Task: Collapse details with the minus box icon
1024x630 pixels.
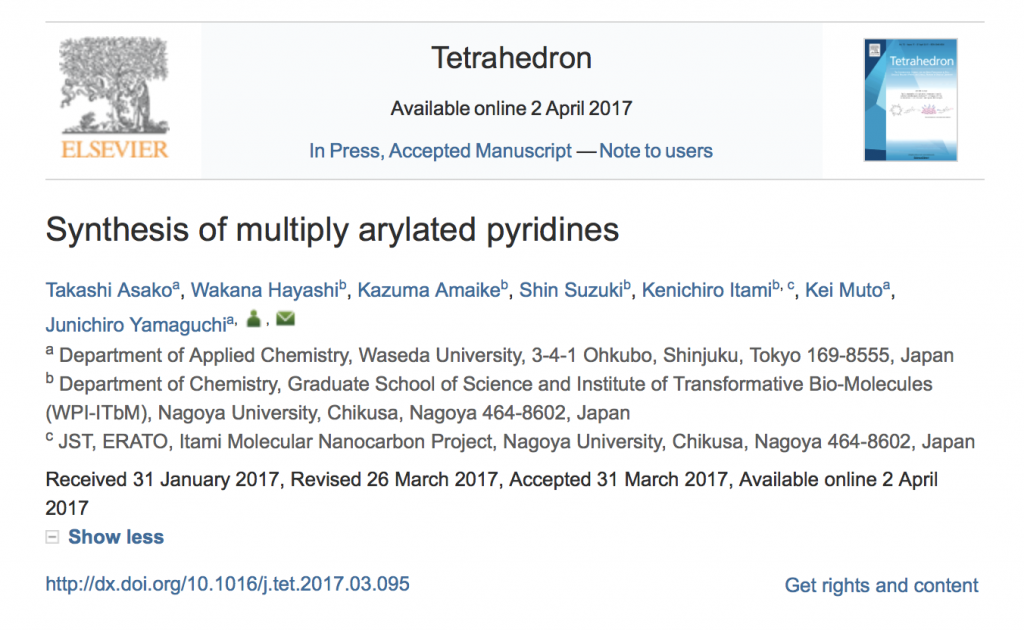Action: click(x=52, y=537)
